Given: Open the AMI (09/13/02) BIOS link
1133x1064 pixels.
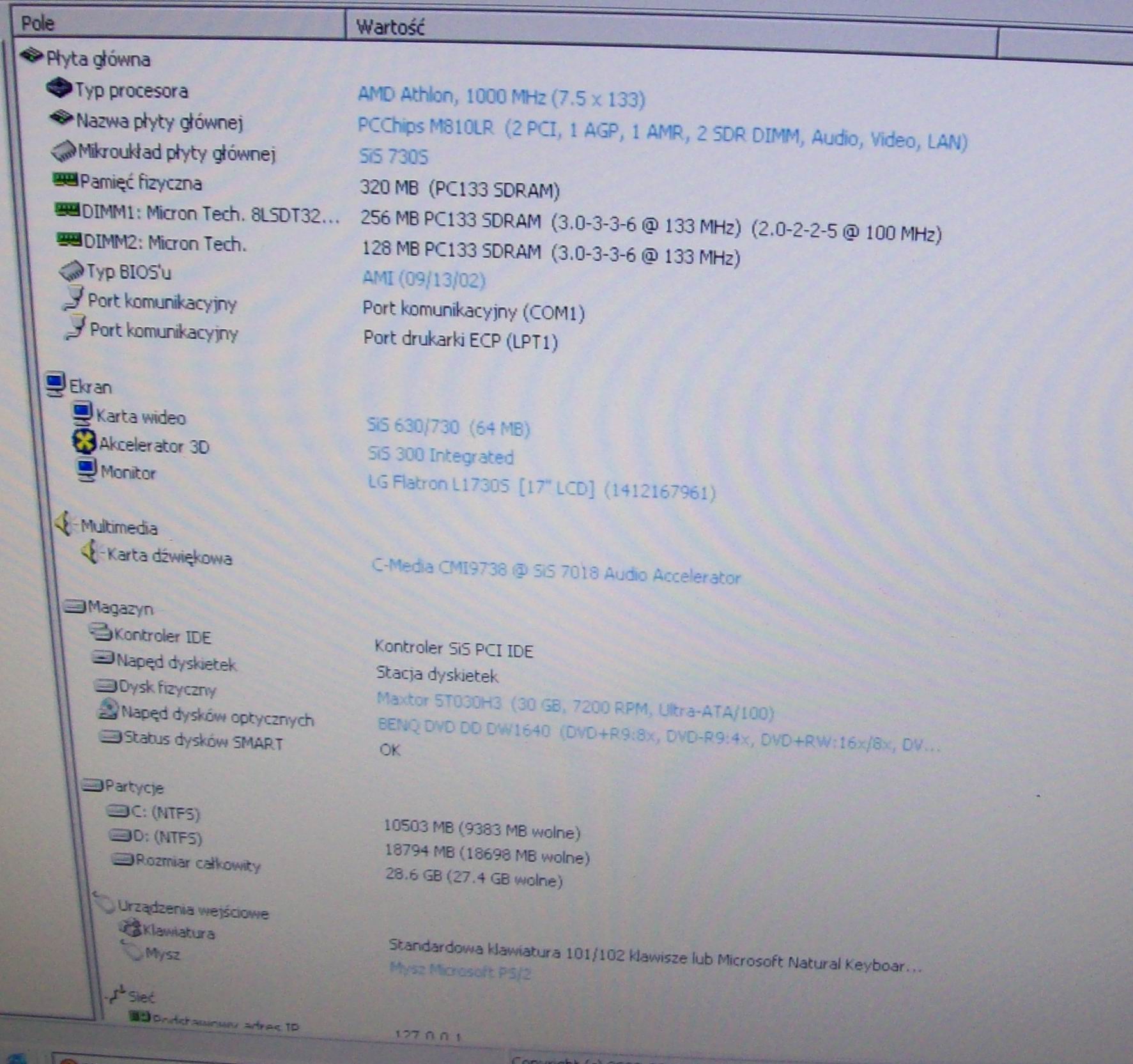Looking at the screenshot, I should click(424, 279).
